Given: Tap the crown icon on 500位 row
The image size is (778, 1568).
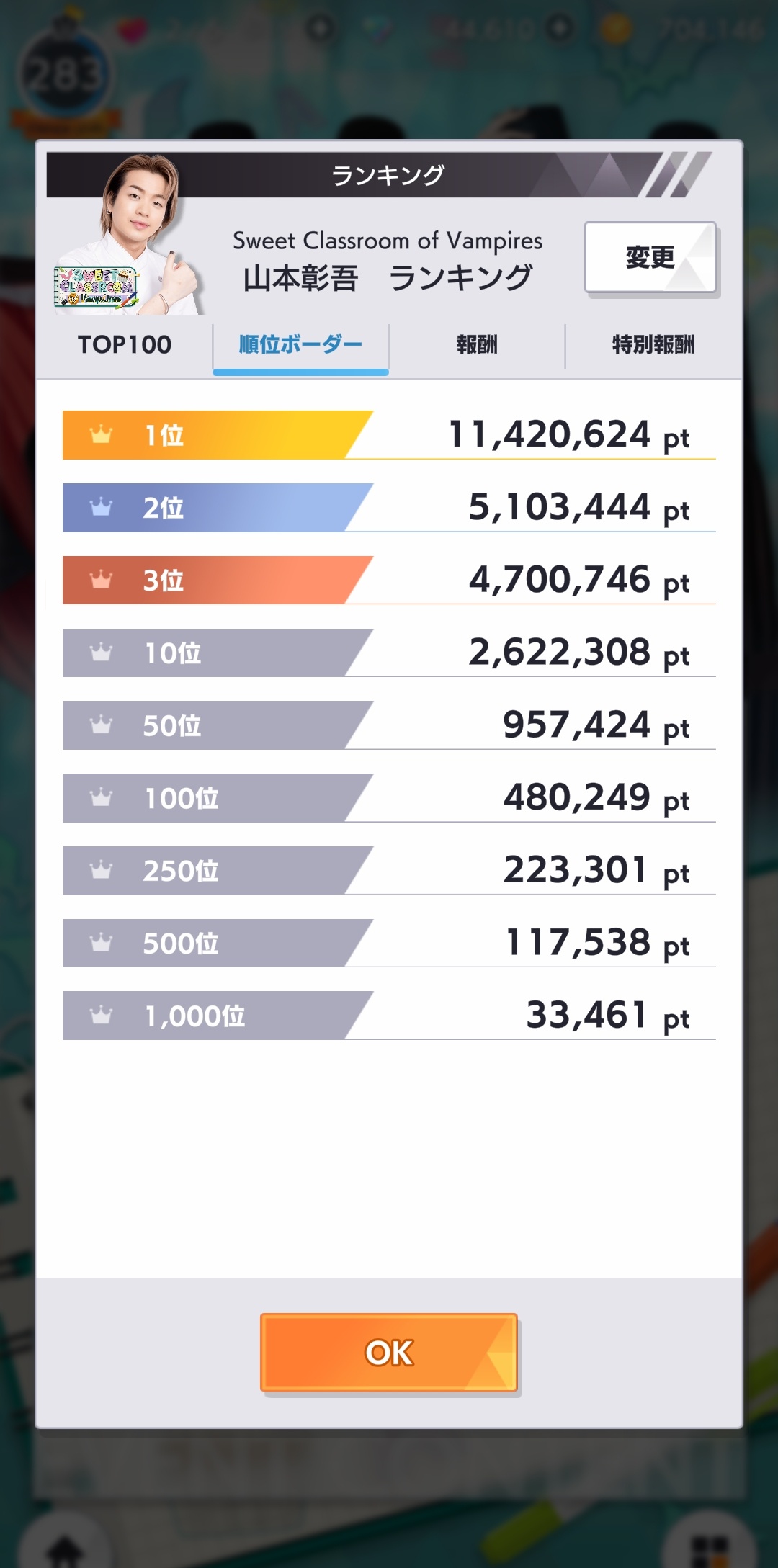Looking at the screenshot, I should tap(101, 942).
